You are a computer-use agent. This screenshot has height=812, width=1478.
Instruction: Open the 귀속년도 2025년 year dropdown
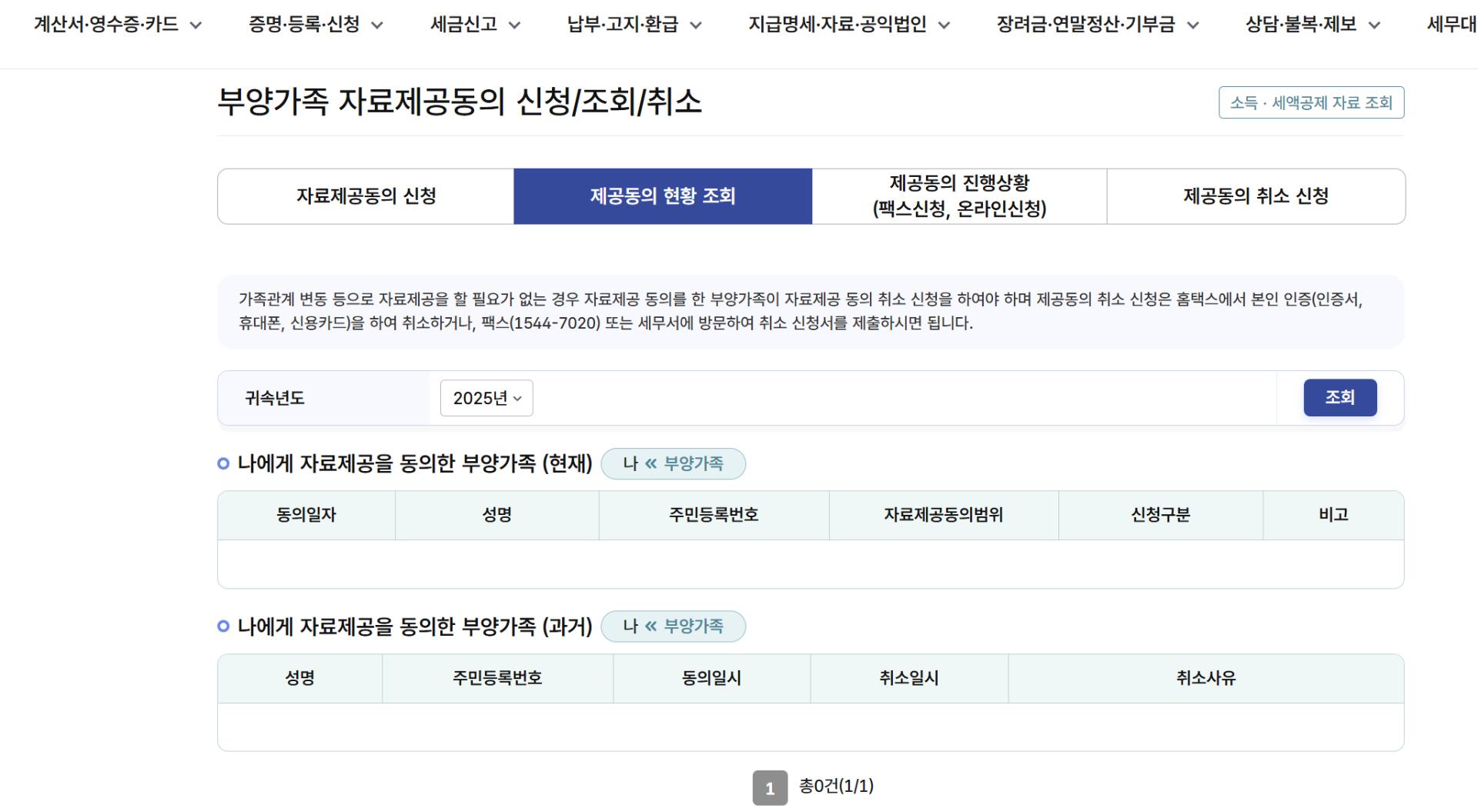487,398
